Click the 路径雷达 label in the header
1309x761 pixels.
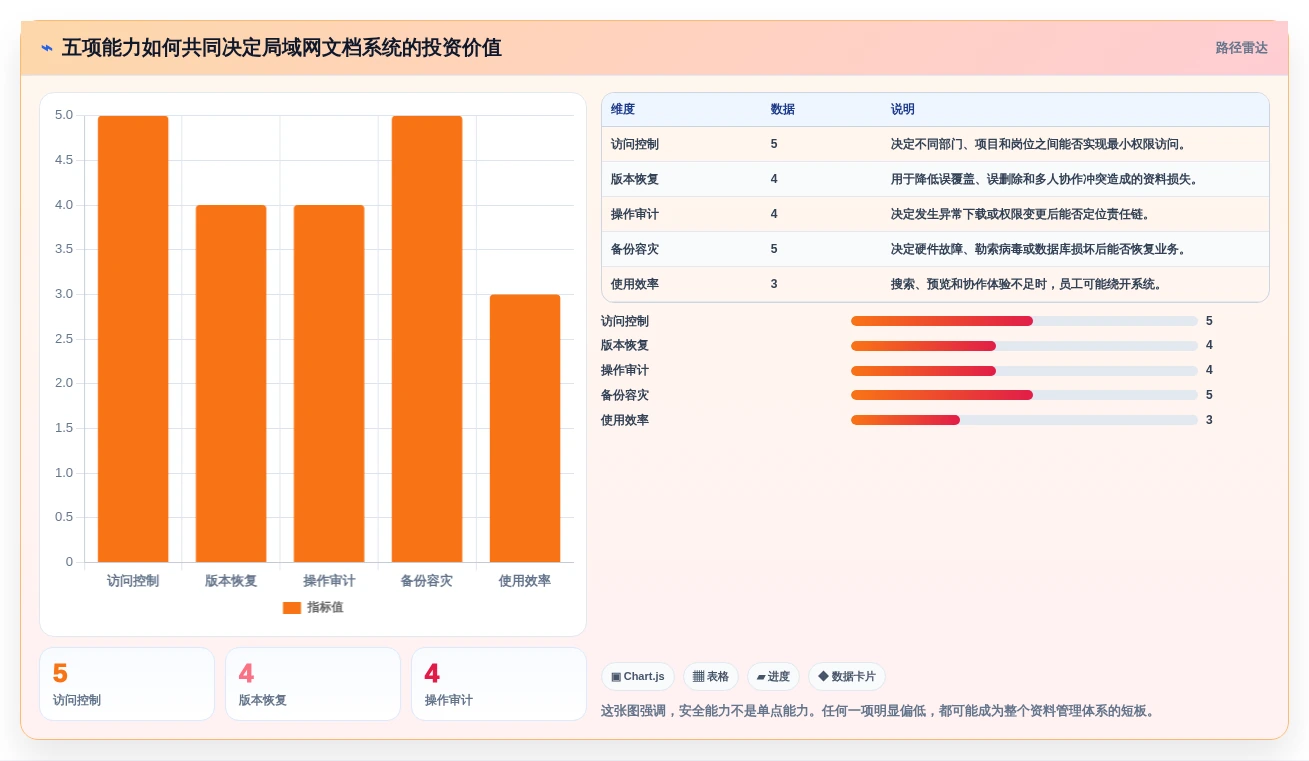coord(1241,48)
